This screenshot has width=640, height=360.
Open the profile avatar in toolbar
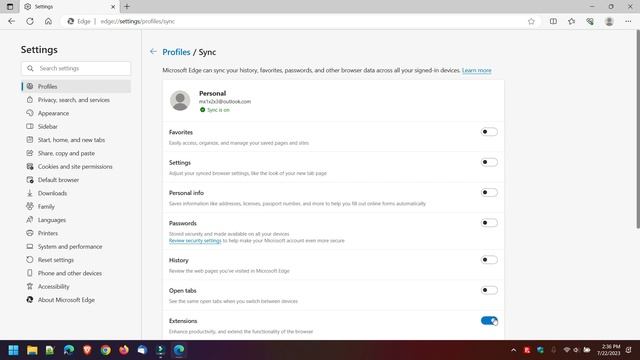coord(609,21)
